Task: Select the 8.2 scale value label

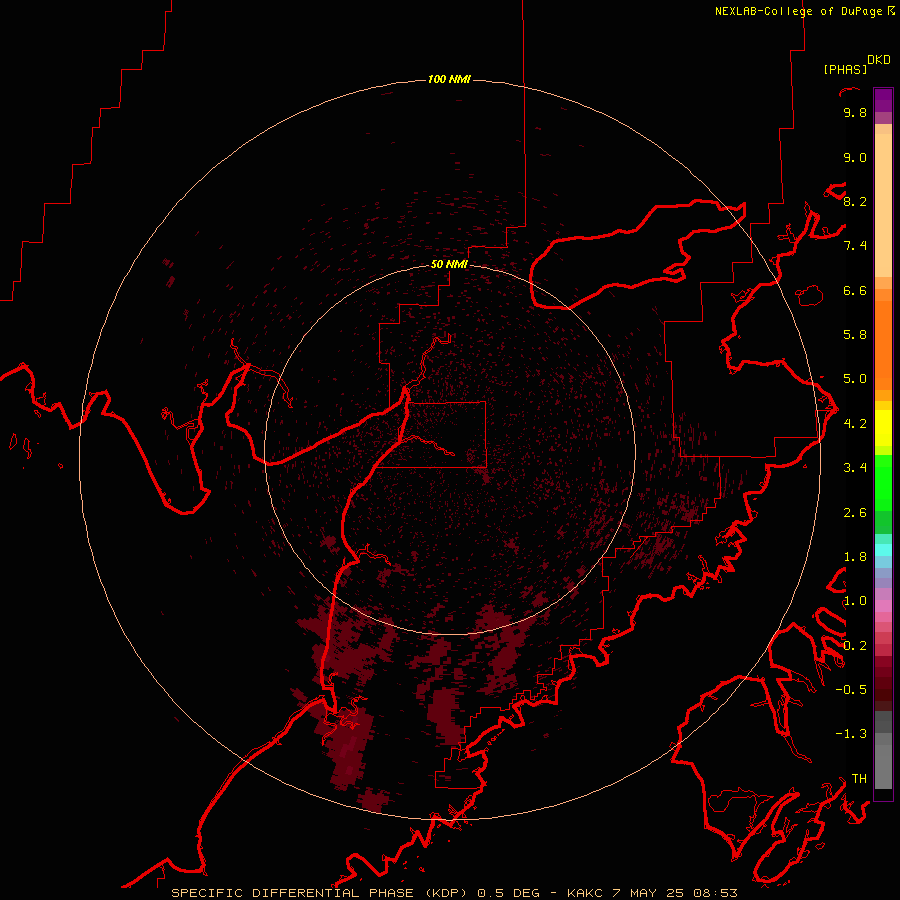Action: point(855,201)
